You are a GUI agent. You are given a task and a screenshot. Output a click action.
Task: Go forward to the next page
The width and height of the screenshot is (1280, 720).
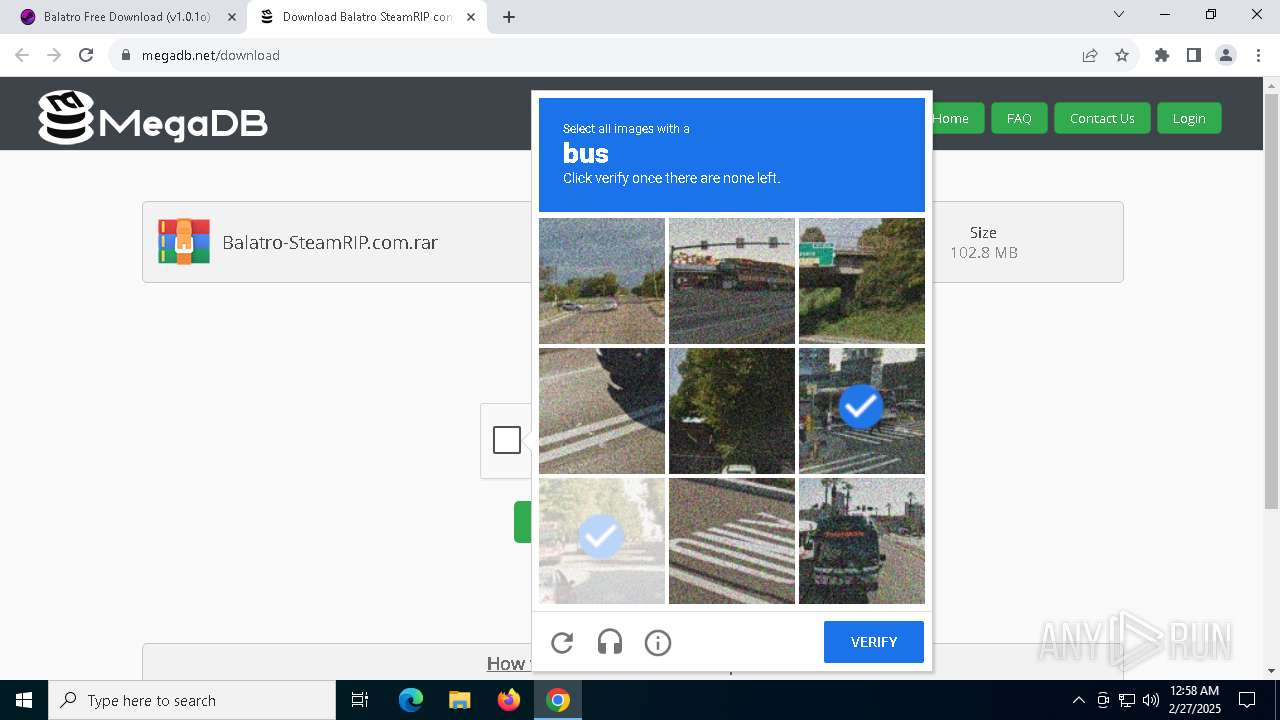pos(54,55)
